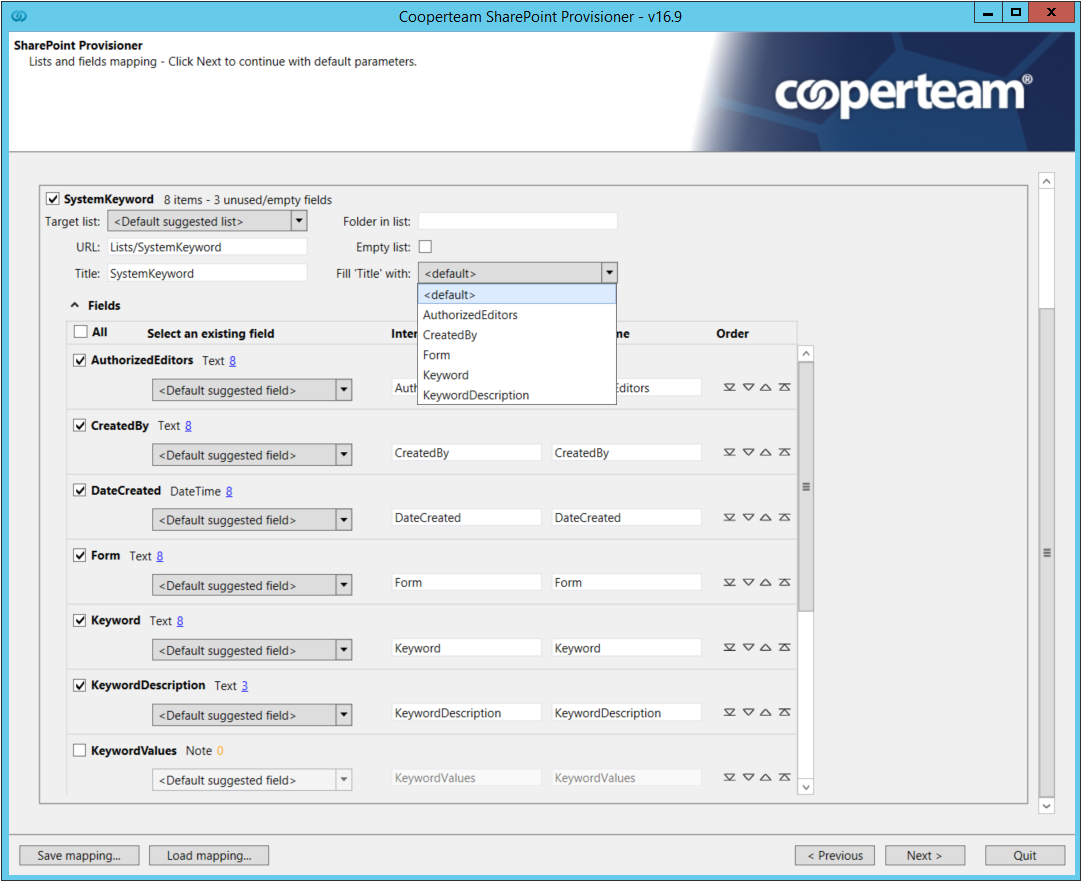Move the AuthorizedEditors field to the bottom
Screen dimensions: 1082x882
(729, 387)
